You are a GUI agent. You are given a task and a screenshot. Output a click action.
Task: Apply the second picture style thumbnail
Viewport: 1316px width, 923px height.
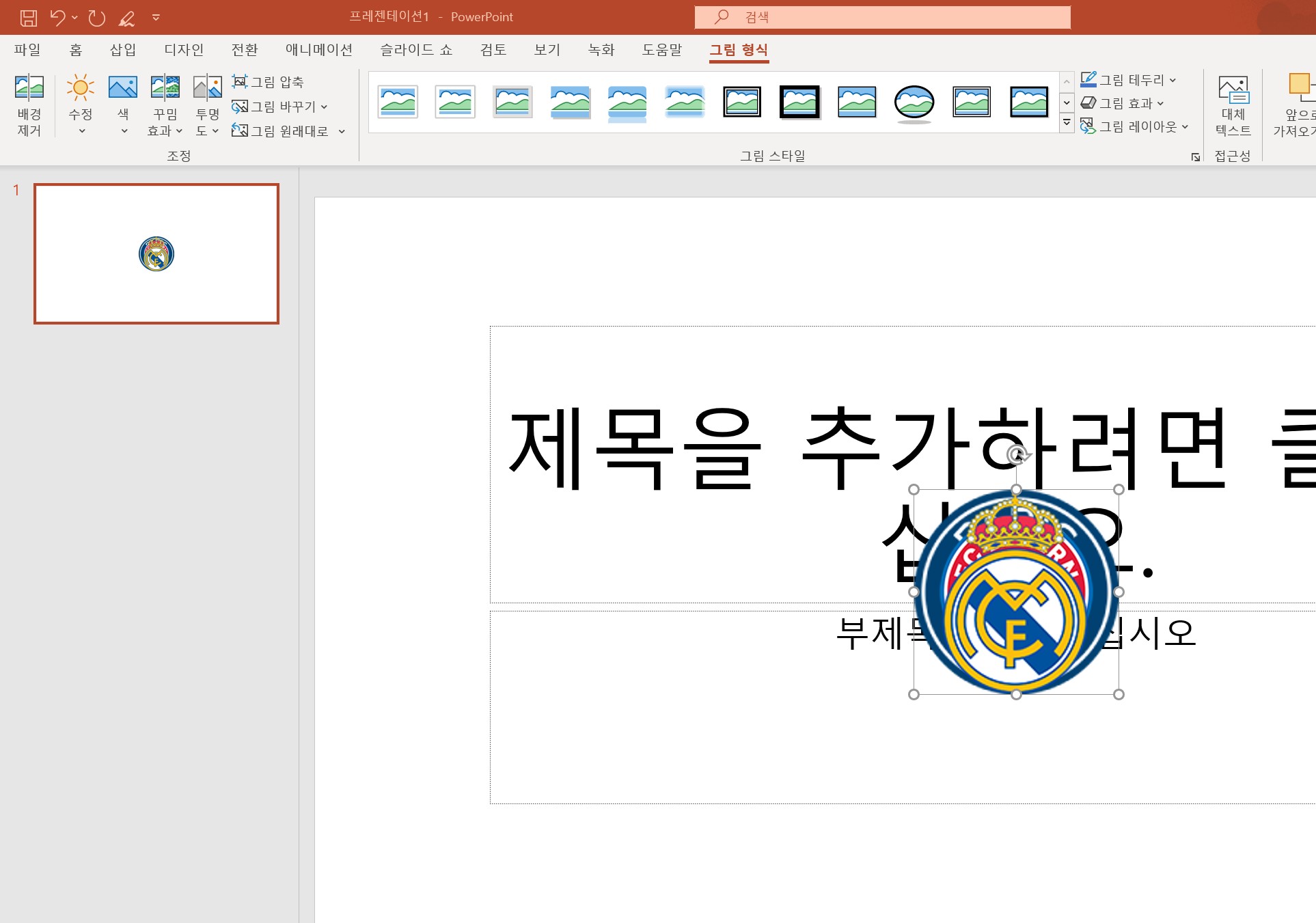tap(455, 102)
